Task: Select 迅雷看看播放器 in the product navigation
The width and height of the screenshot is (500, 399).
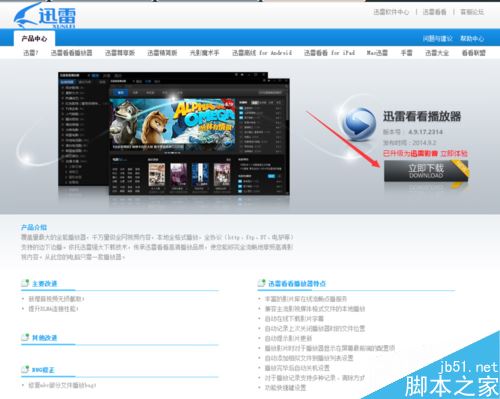Action: [71, 53]
